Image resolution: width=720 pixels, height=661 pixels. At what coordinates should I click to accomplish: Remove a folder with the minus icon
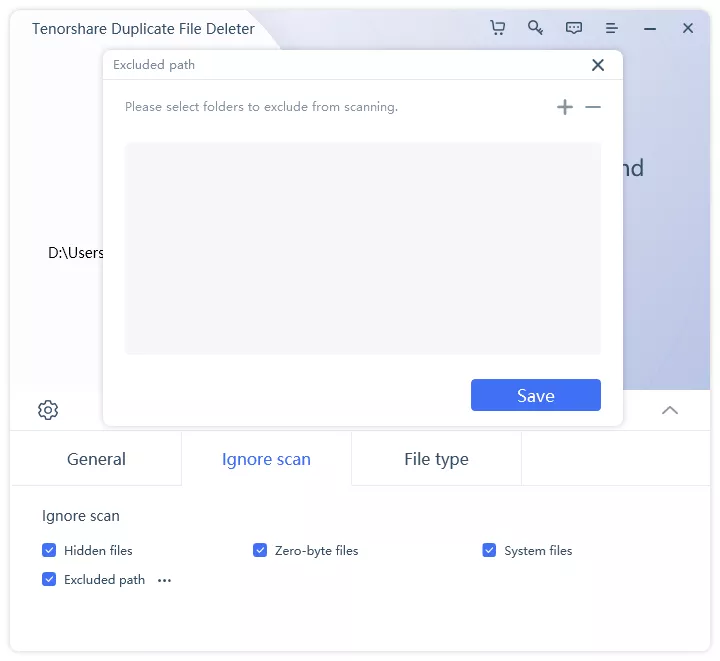tap(593, 107)
